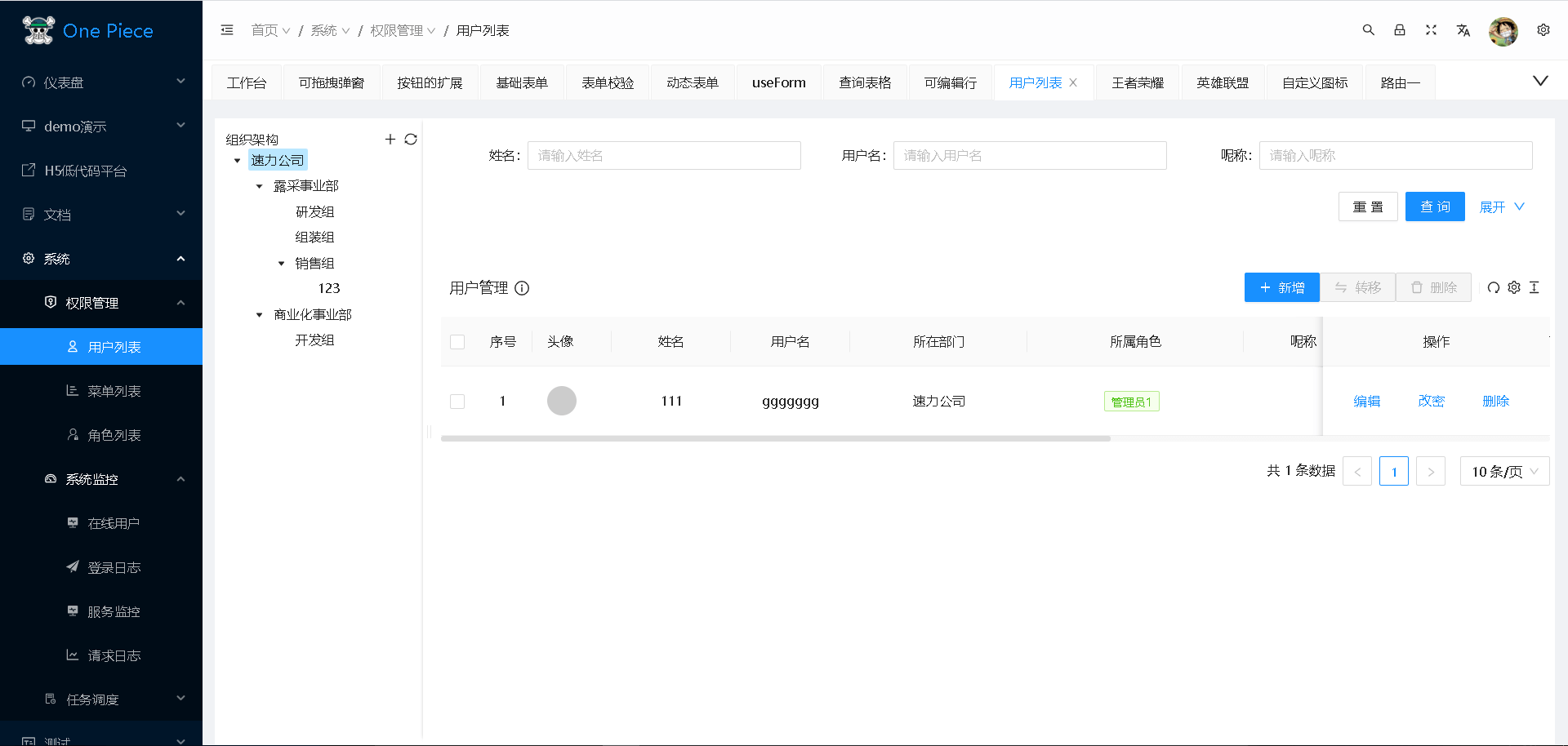
Task: Switch to the 工作台 tab
Action: pos(247,82)
